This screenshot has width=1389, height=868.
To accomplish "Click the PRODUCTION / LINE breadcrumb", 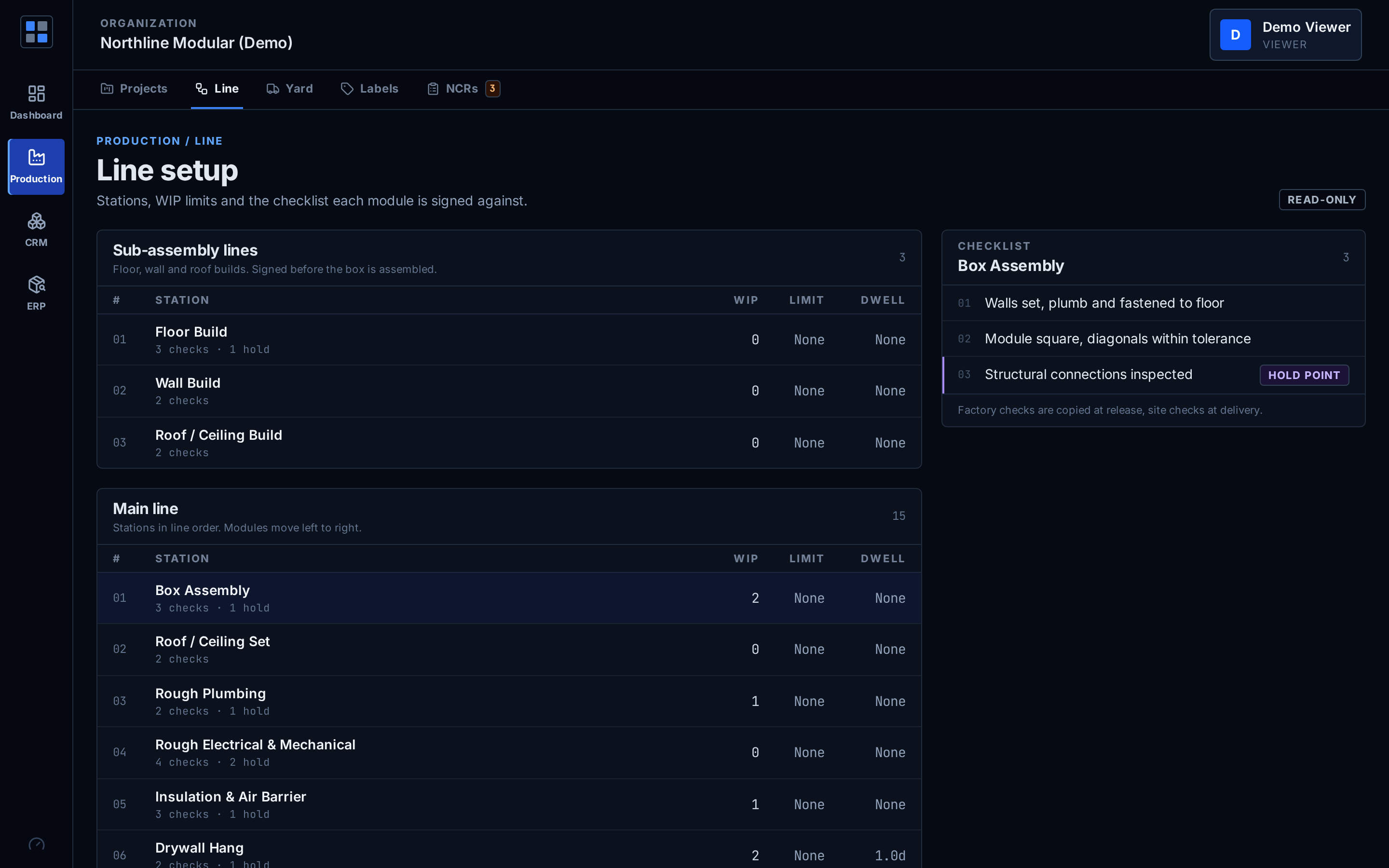I will click(x=160, y=141).
